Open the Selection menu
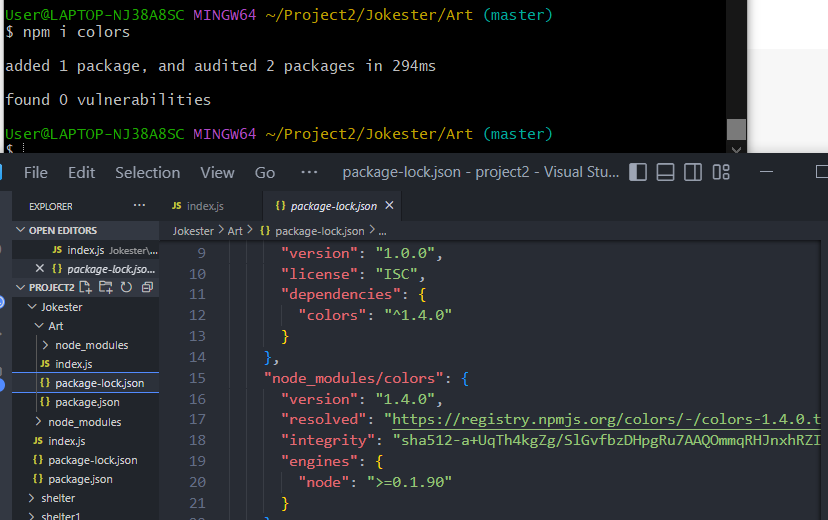Viewport: 828px width, 520px height. point(147,173)
